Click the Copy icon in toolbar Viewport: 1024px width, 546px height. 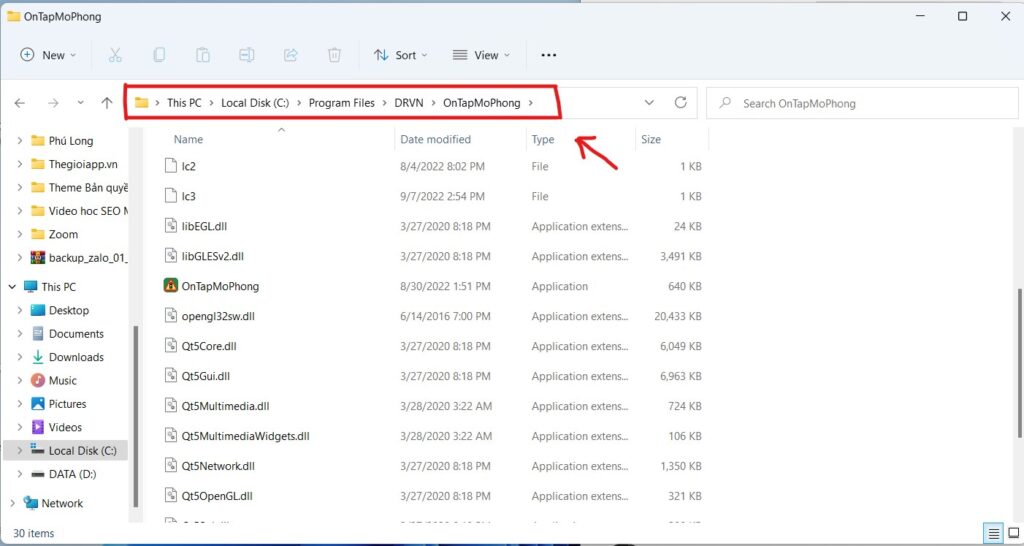pyautogui.click(x=159, y=56)
